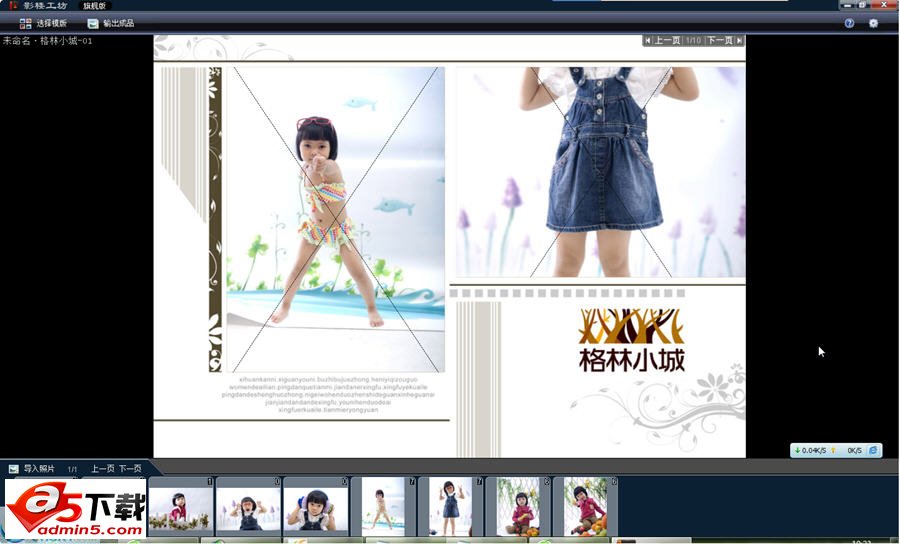Click the 输出成品 export icon
Screen dimensions: 900x544
93,23
